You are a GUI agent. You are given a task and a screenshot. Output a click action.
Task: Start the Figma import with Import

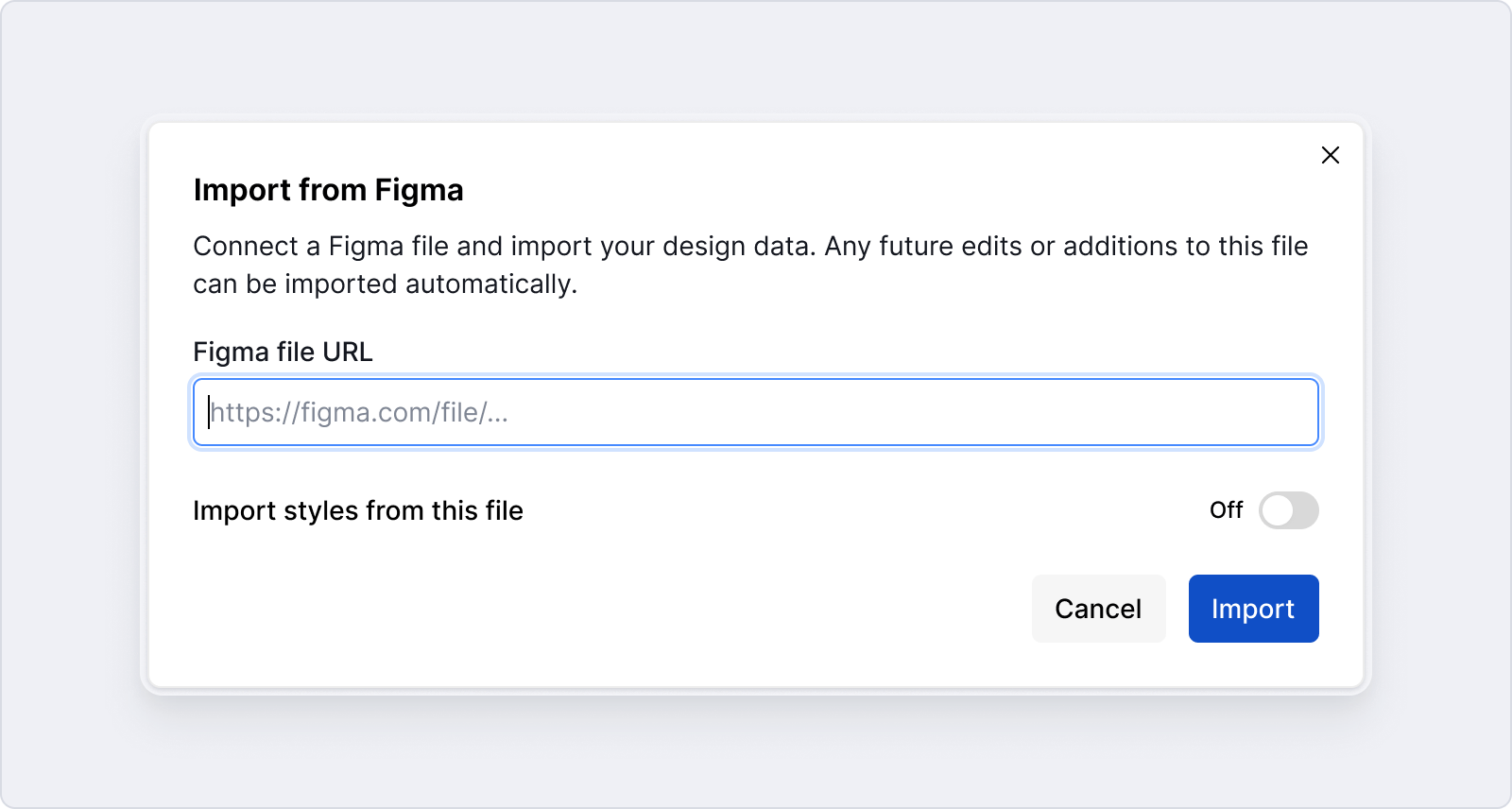click(x=1253, y=609)
